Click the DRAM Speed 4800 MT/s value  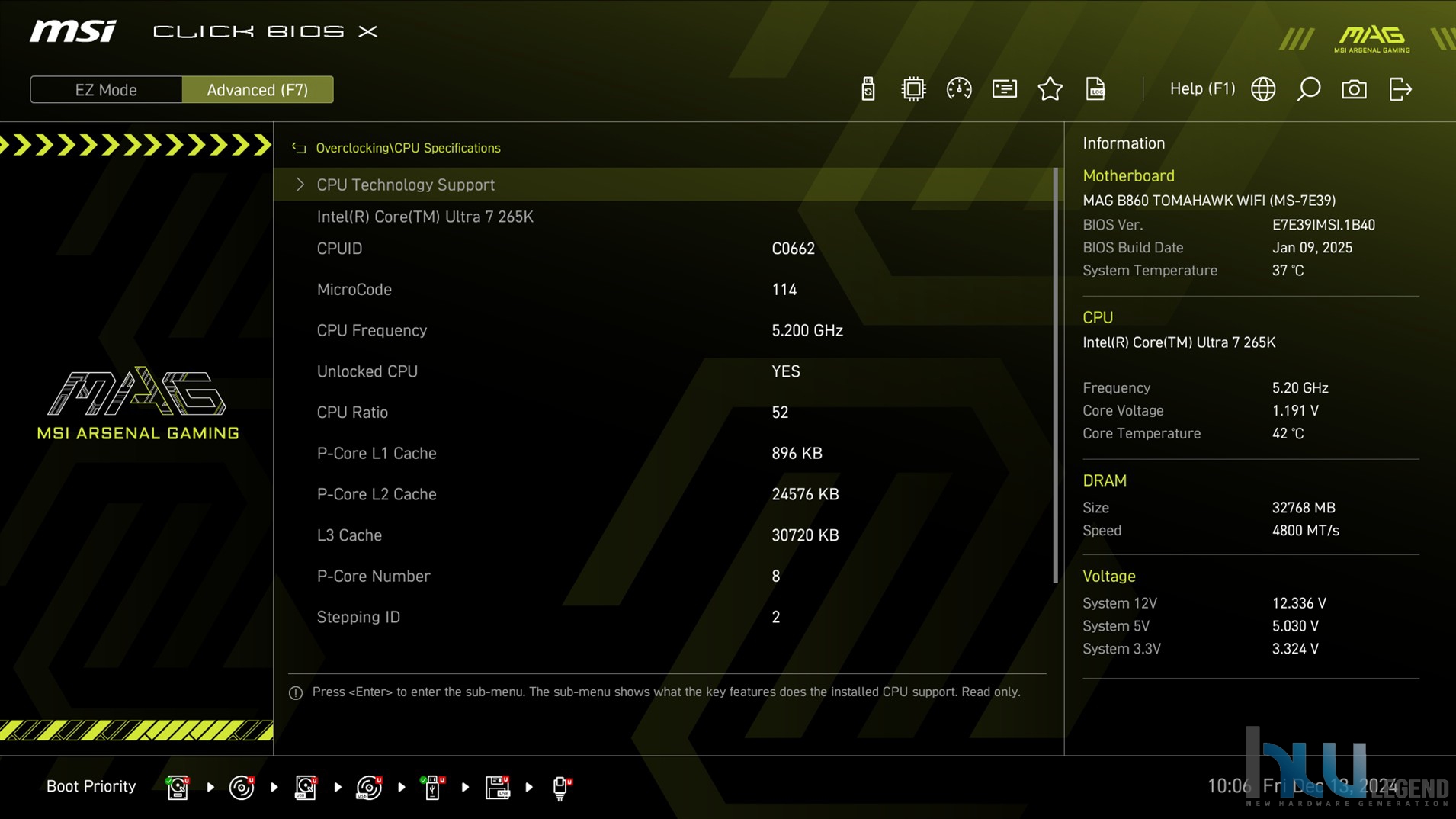(1305, 531)
